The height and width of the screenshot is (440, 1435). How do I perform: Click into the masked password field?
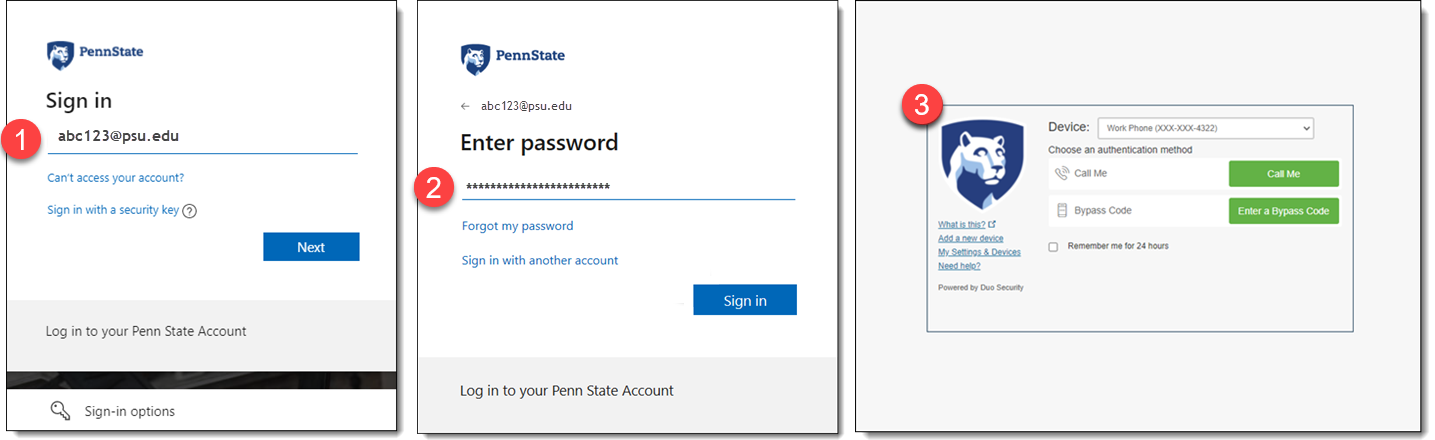pyautogui.click(x=628, y=187)
